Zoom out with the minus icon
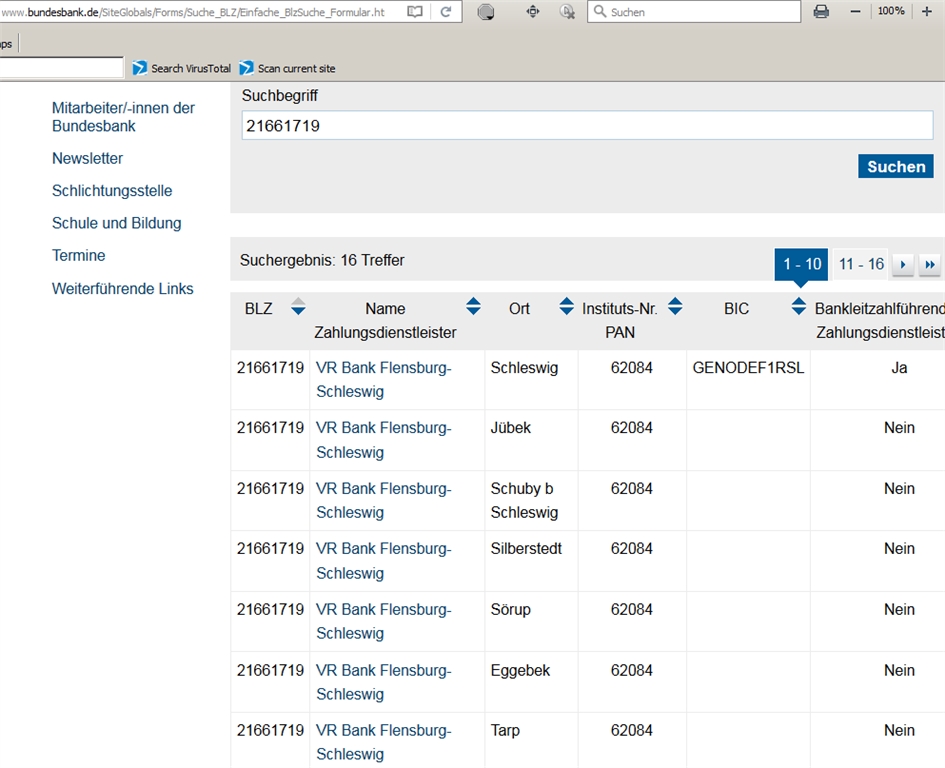 pos(855,12)
